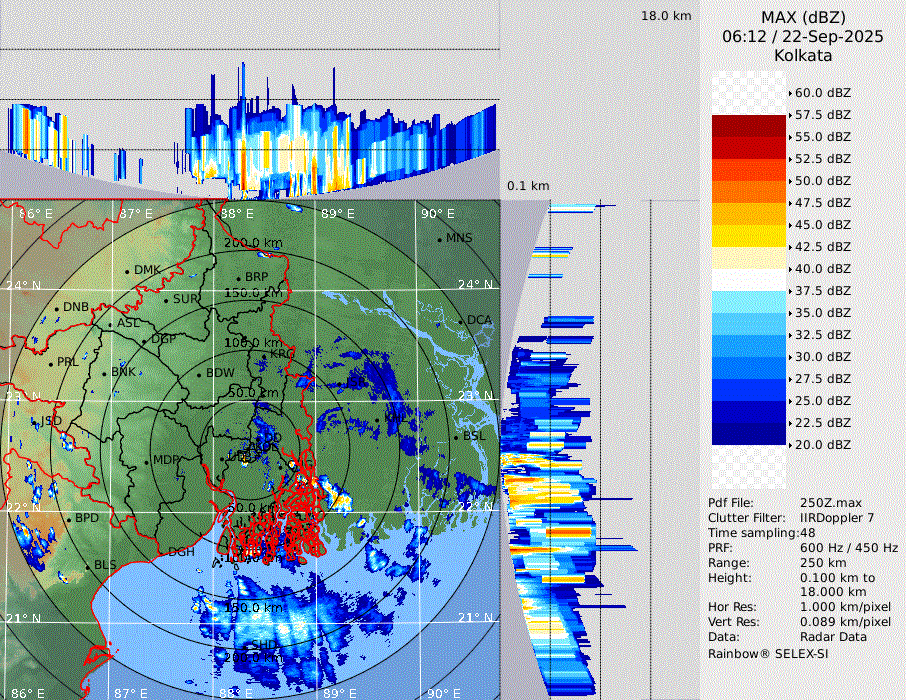The image size is (906, 700).
Task: Click the MNS station marker on map
Action: click(439, 239)
